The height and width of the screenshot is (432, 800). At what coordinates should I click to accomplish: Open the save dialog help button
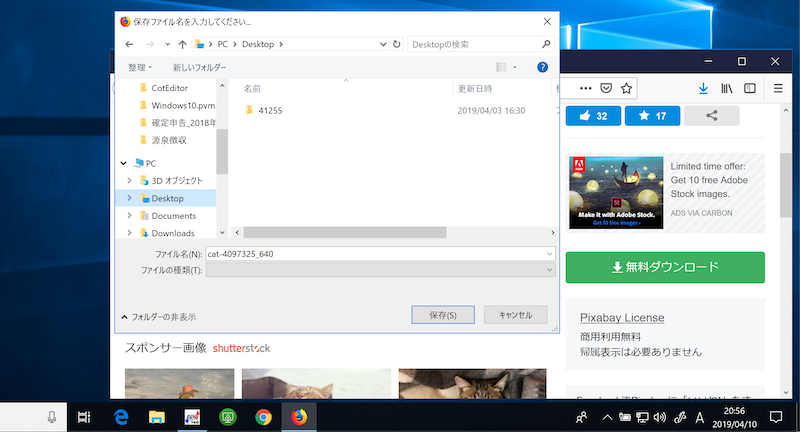pyautogui.click(x=542, y=67)
